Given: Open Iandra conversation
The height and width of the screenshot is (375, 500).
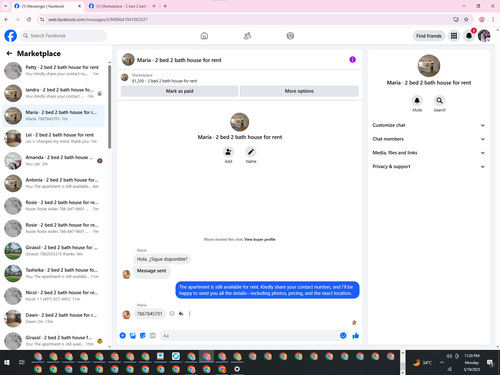Looking at the screenshot, I should [x=53, y=93].
